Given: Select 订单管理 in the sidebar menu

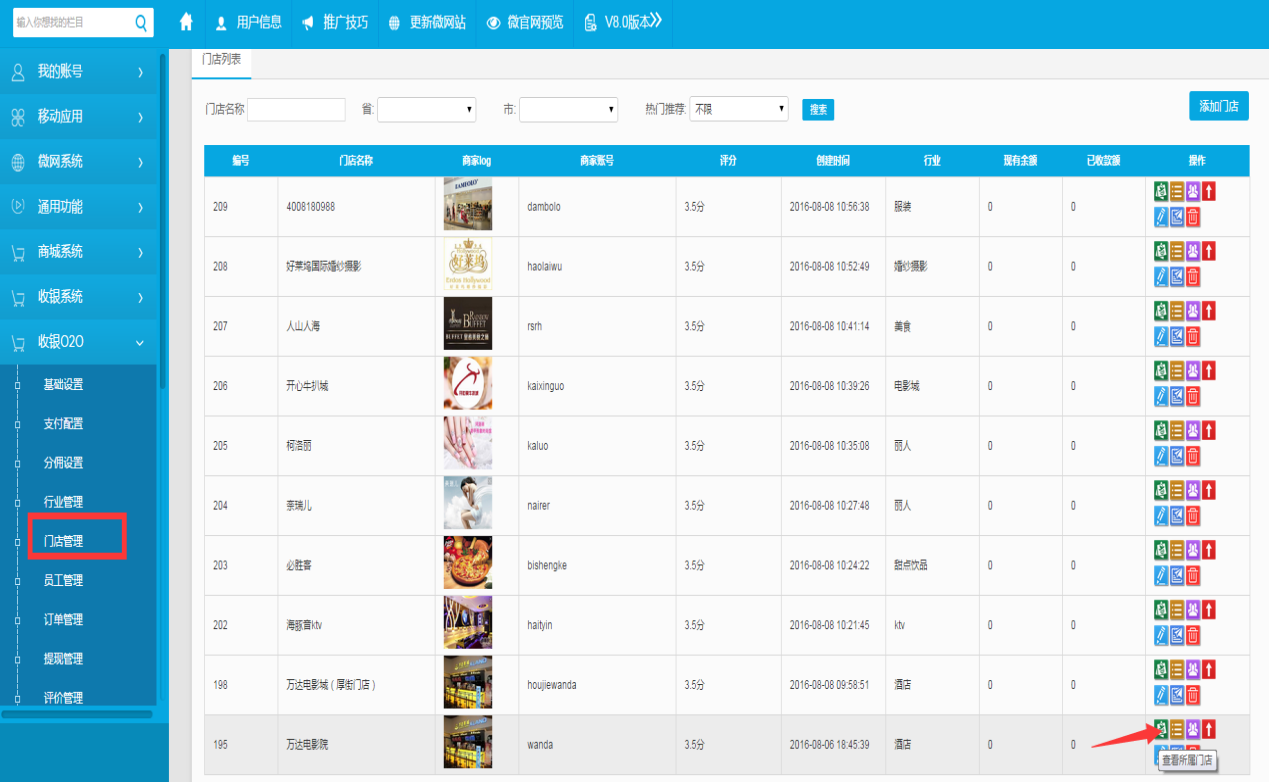Looking at the screenshot, I should (63, 620).
